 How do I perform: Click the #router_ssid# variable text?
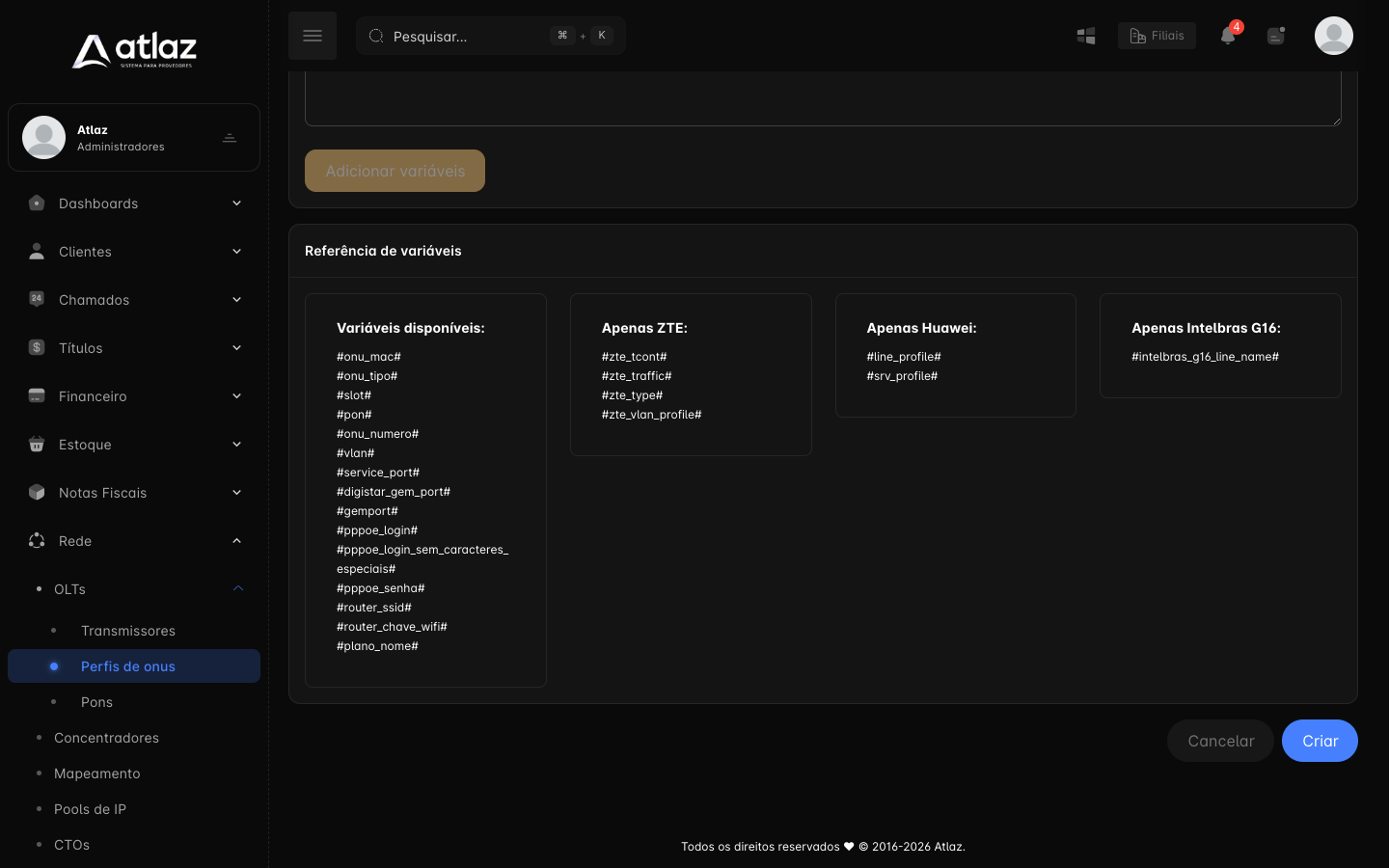coord(374,608)
